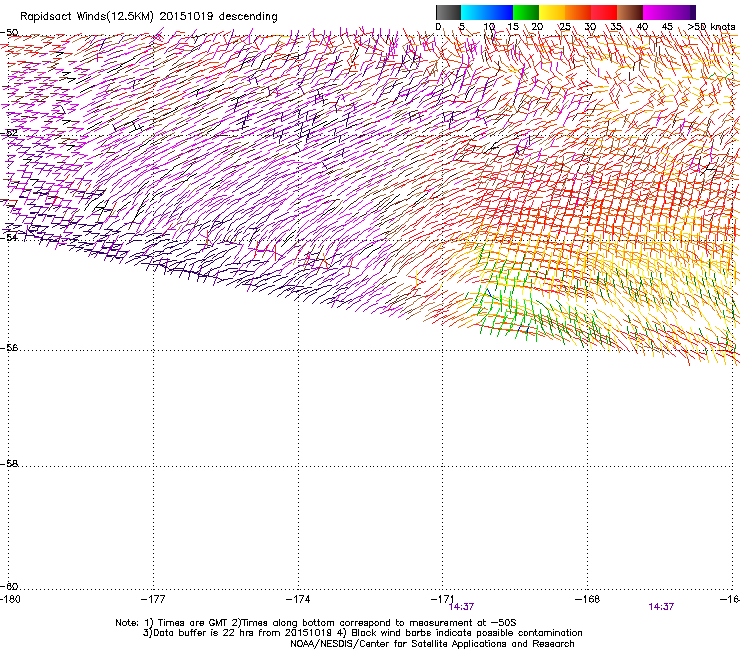Click the -56 latitude axis label
Screen dimensions: 740x650
tap(9, 347)
